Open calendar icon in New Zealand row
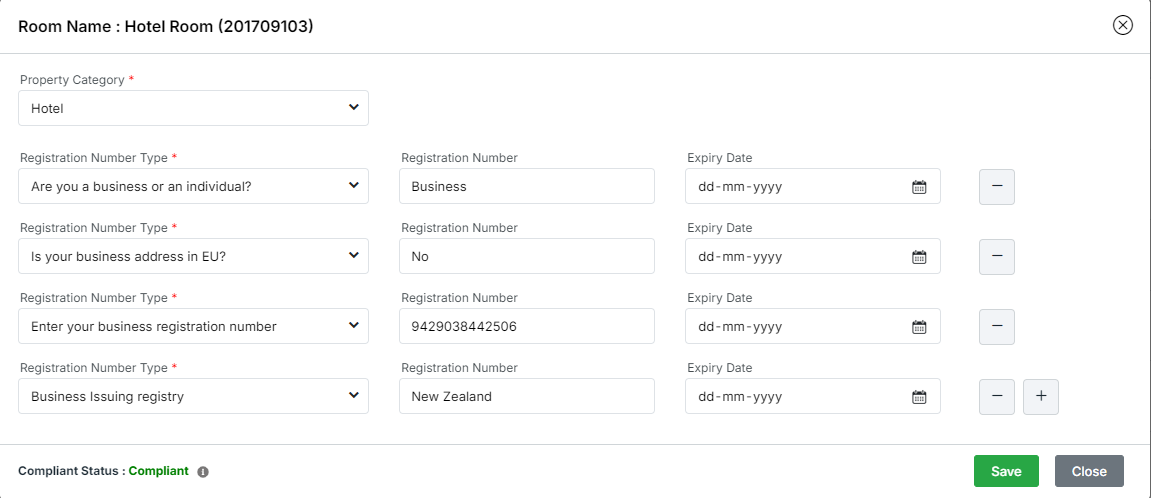The width and height of the screenshot is (1151, 498). pyautogui.click(x=918, y=397)
